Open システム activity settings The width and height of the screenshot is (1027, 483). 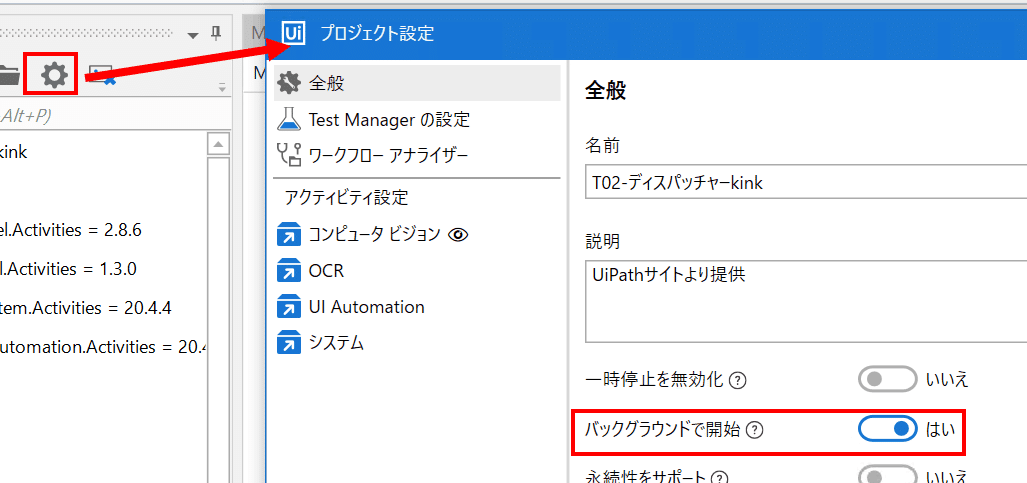click(417, 343)
